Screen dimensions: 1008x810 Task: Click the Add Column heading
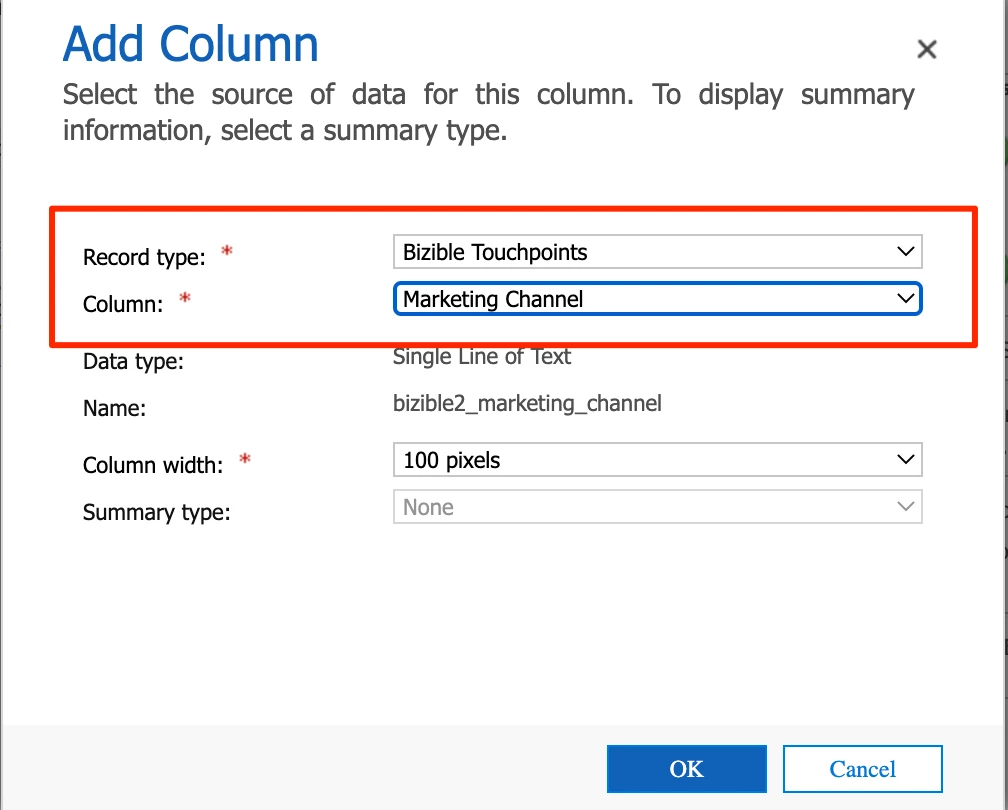pos(191,44)
